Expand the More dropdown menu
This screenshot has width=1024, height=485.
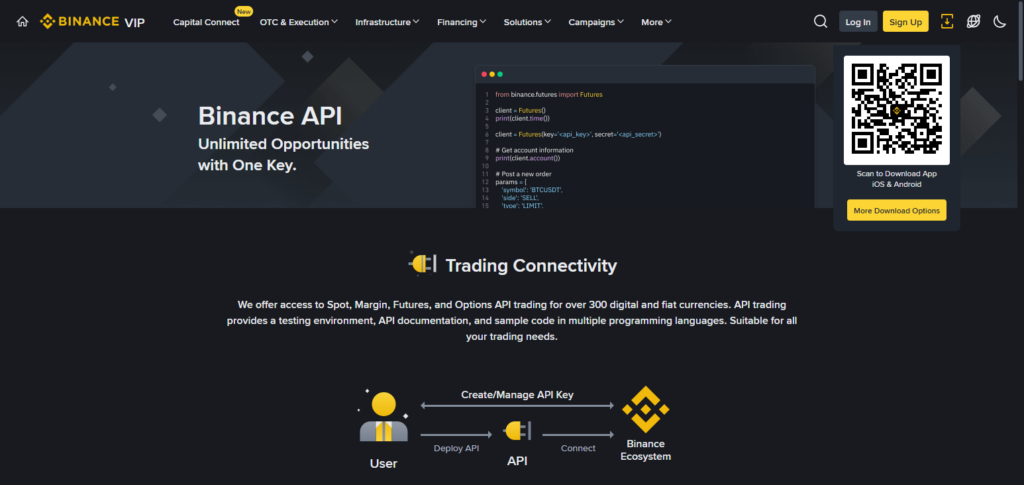[656, 22]
